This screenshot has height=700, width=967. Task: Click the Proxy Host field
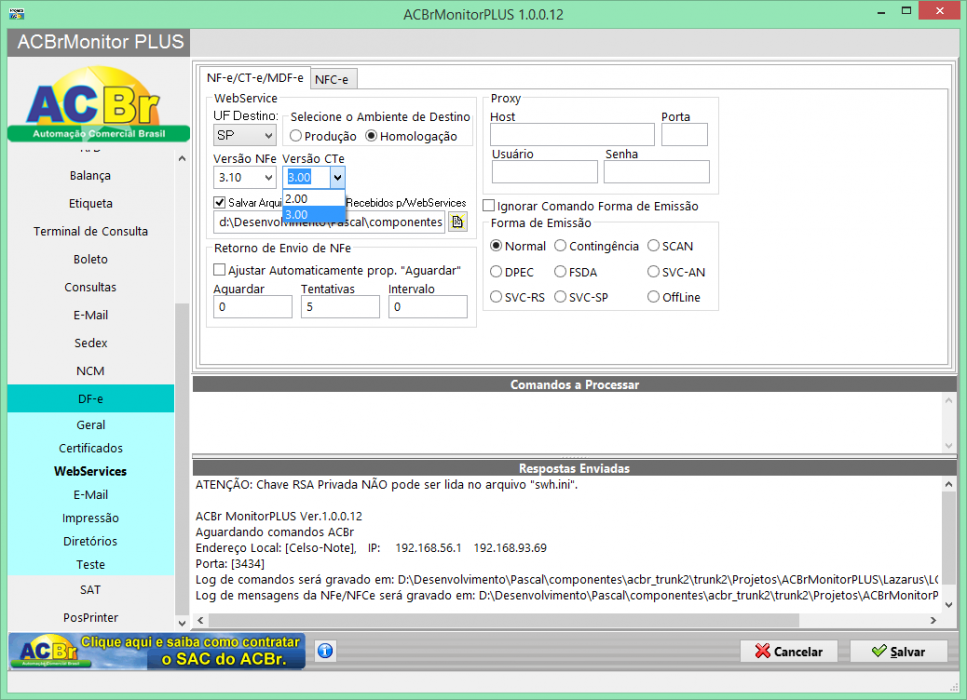[572, 134]
